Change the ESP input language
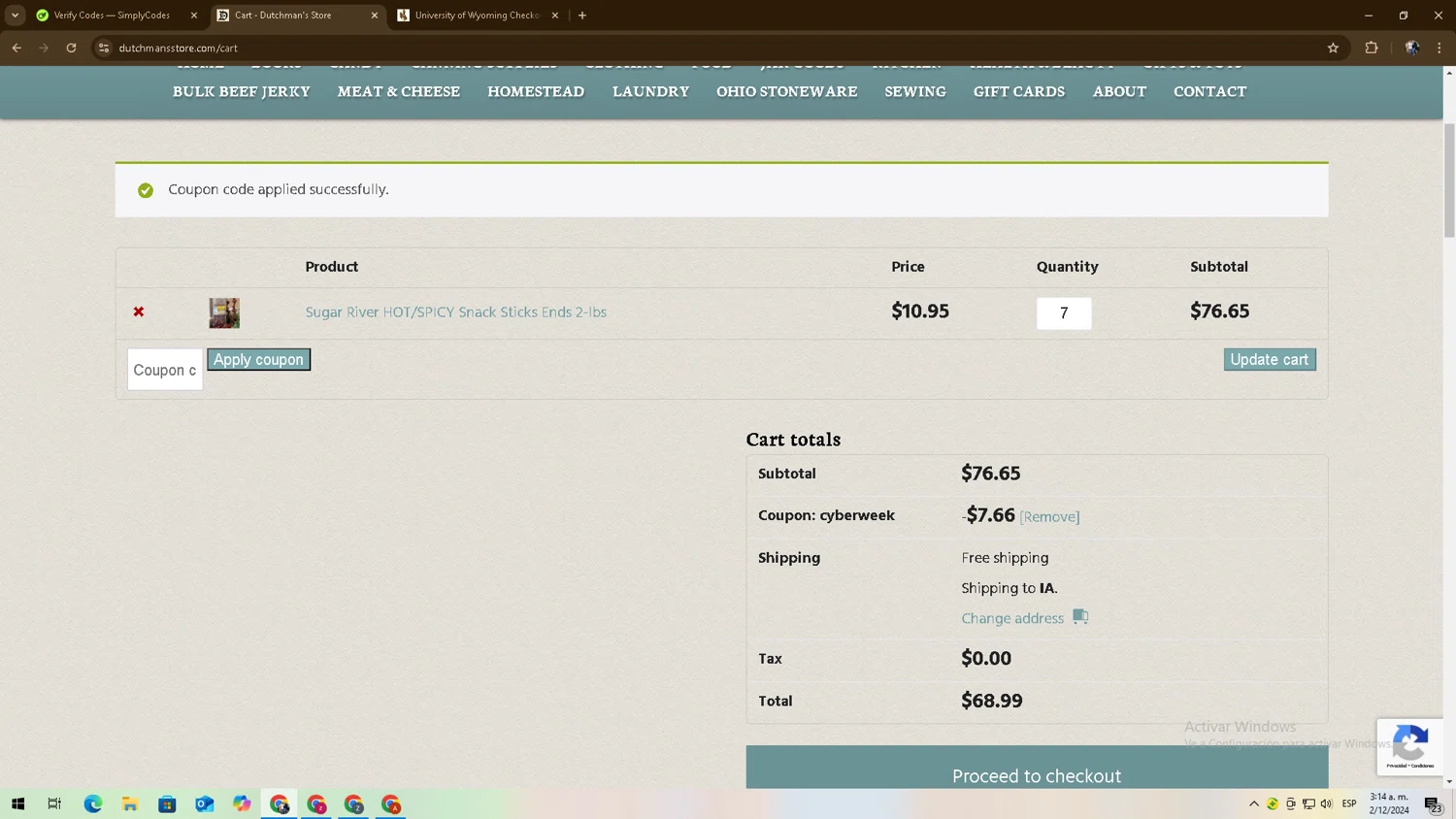Viewport: 1456px width, 819px height. pyautogui.click(x=1349, y=803)
